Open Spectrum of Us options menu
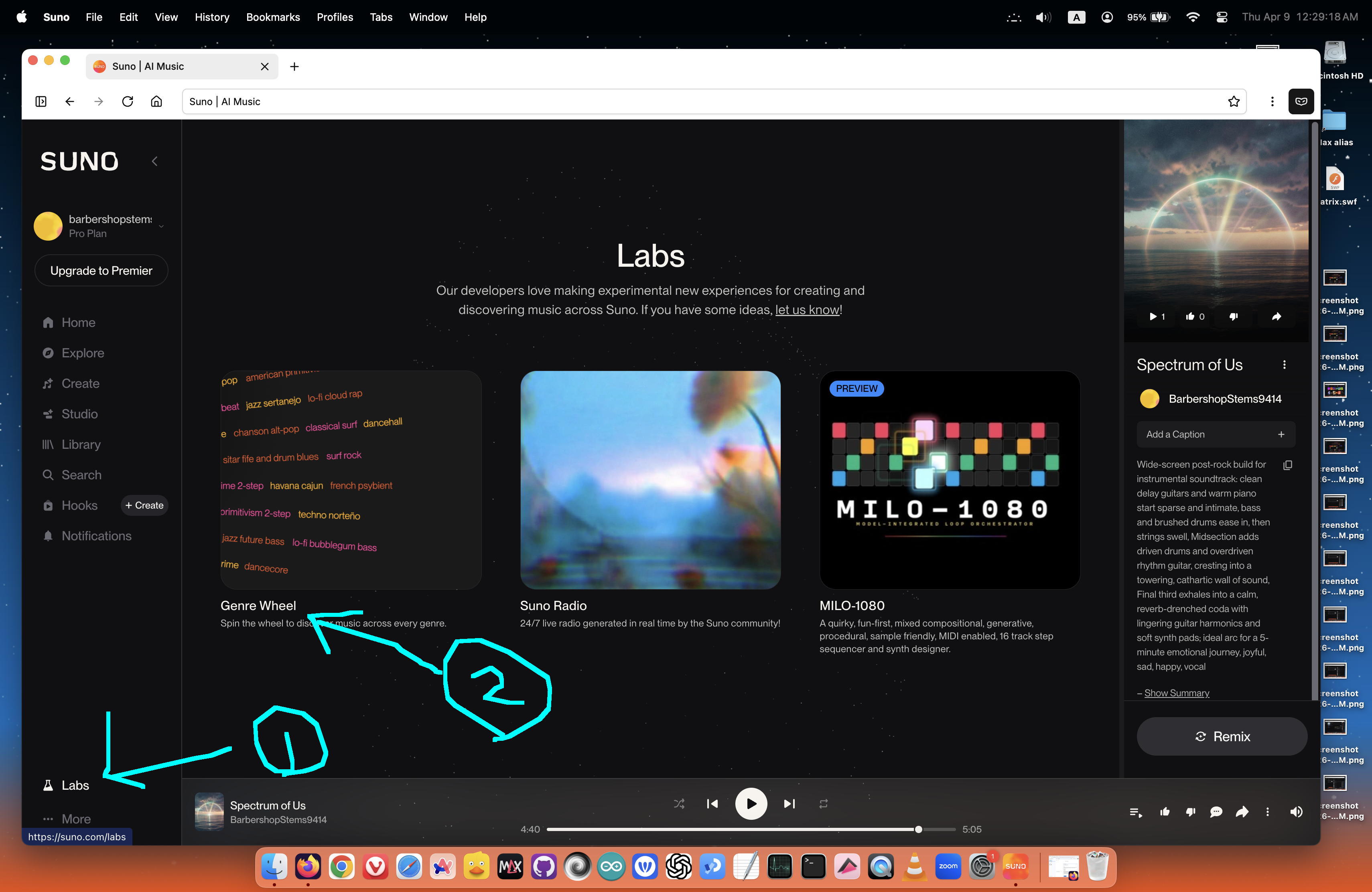 coord(1284,365)
